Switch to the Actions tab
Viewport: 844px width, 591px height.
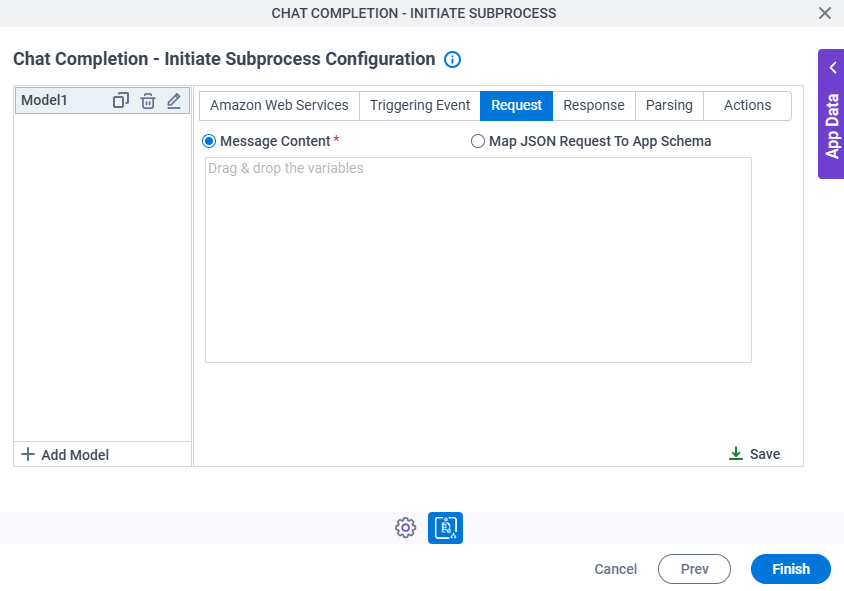point(747,105)
